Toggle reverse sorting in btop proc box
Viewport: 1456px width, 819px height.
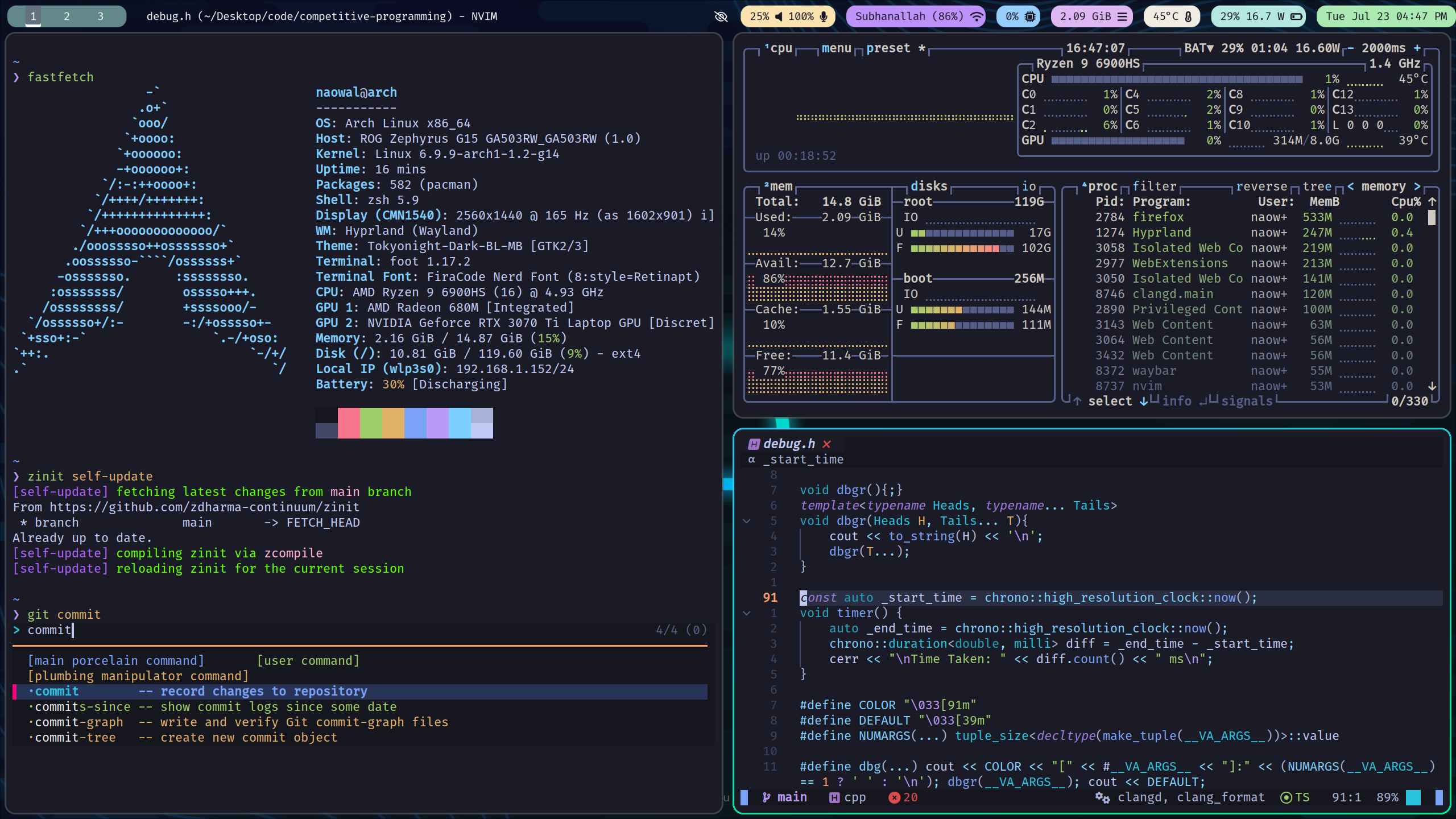(1261, 187)
